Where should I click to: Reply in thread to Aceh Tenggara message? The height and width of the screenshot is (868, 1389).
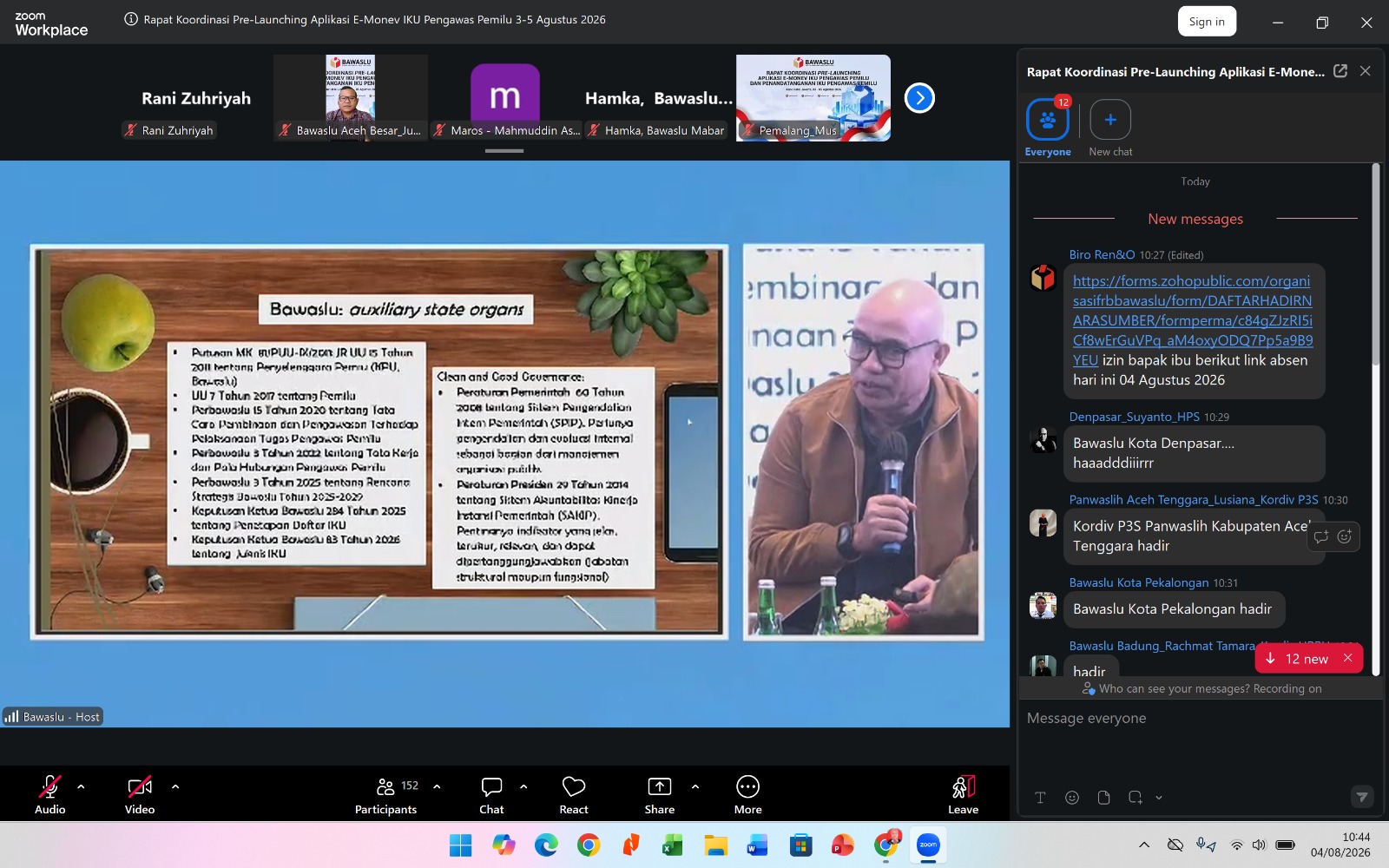pos(1321,536)
